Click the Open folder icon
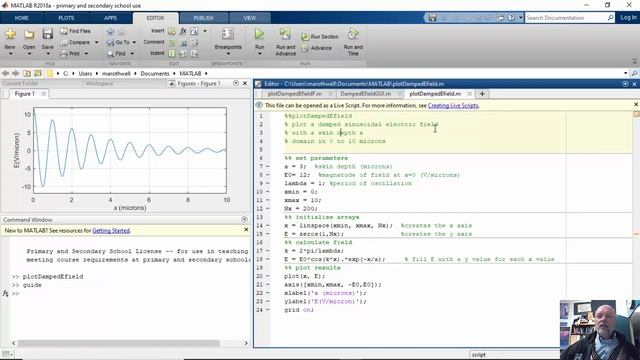 pyautogui.click(x=29, y=35)
